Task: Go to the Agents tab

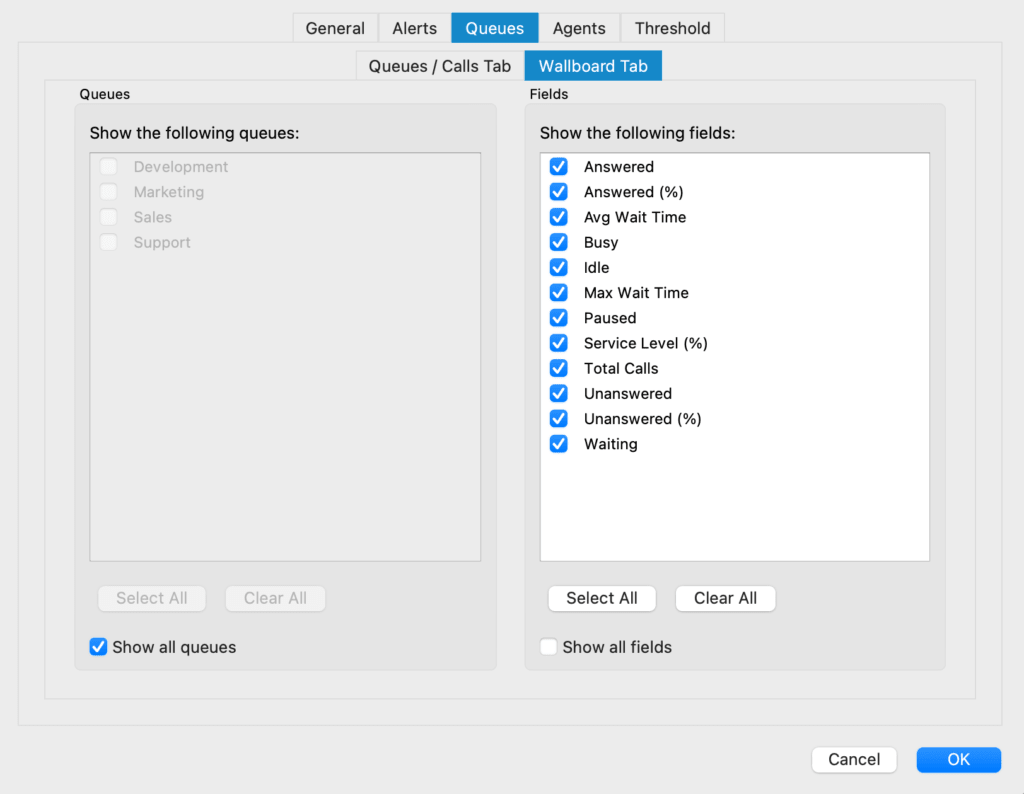Action: [x=579, y=28]
